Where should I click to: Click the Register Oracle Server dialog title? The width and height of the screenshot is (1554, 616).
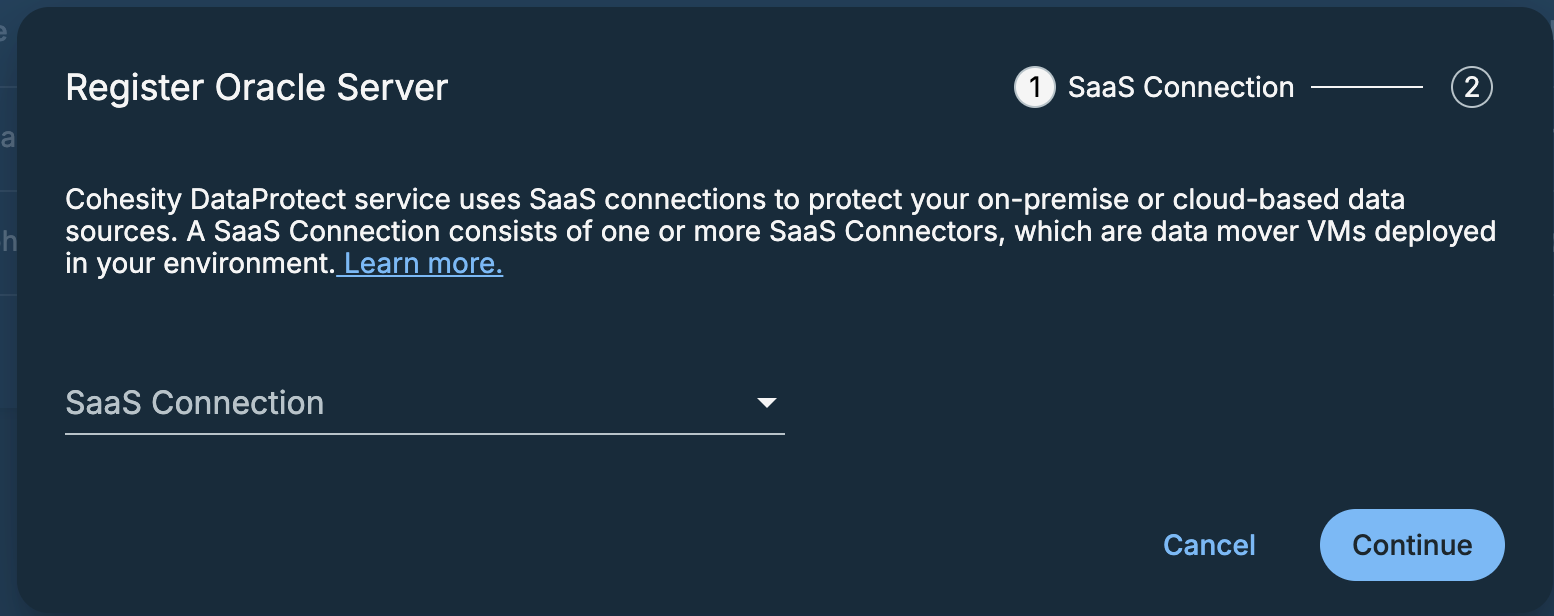click(x=256, y=87)
